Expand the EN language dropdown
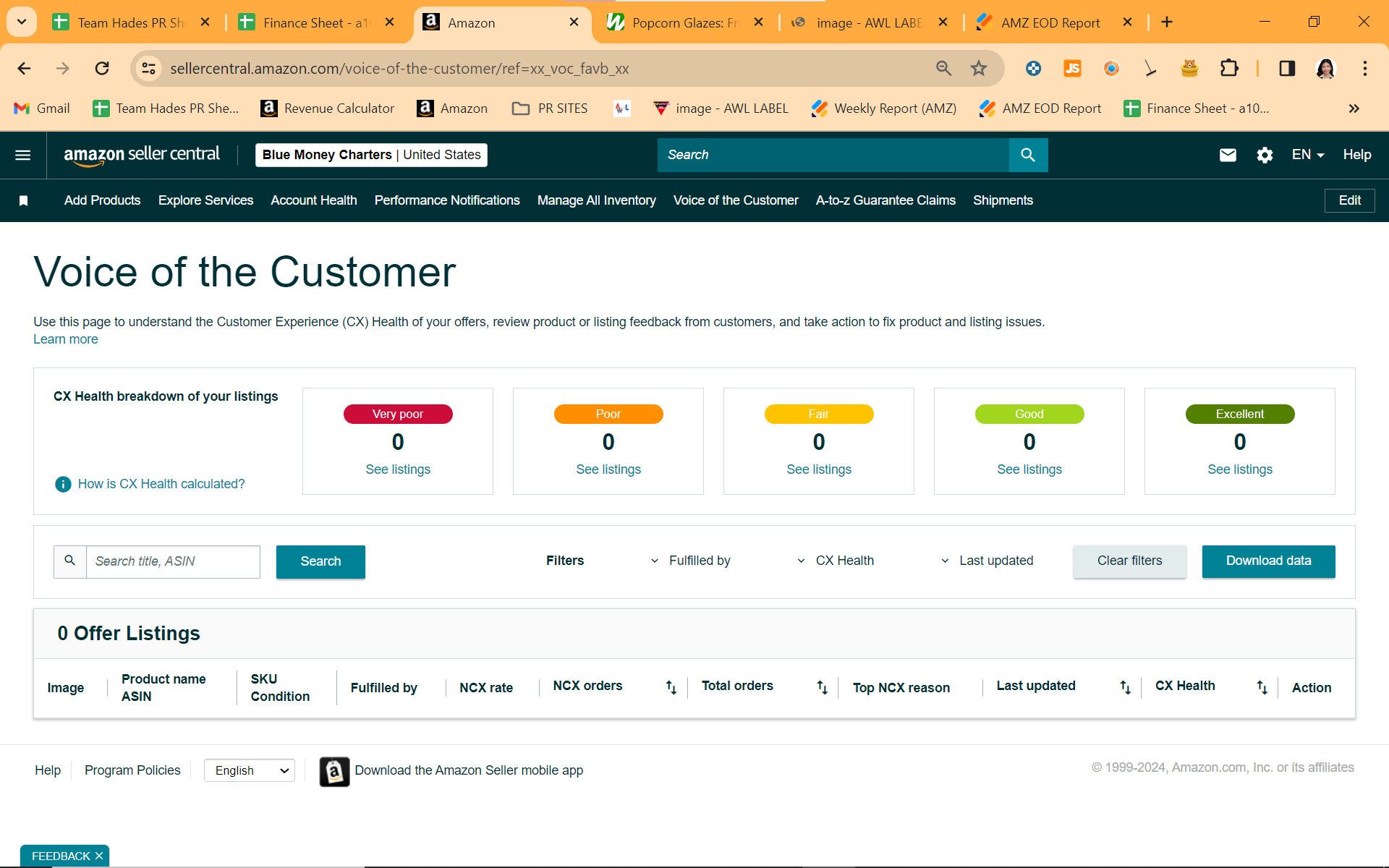Image resolution: width=1389 pixels, height=868 pixels. coord(1308,155)
